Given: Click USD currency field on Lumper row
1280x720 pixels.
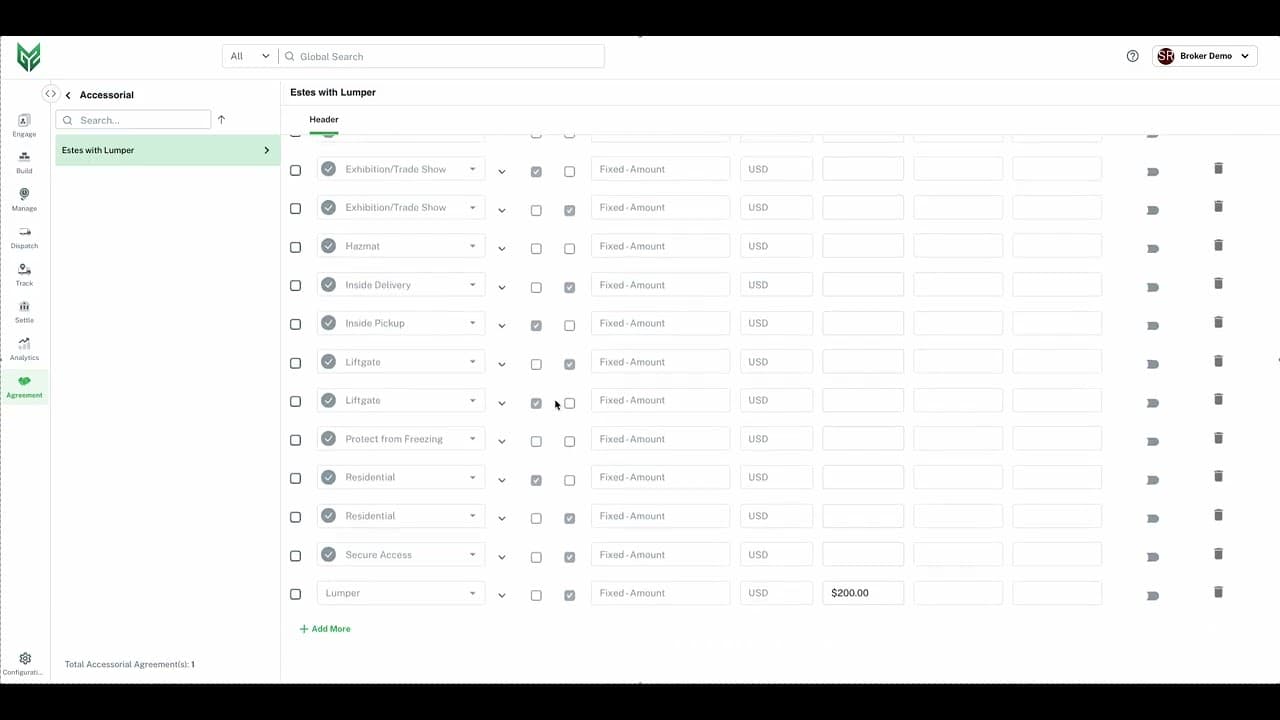Looking at the screenshot, I should [x=776, y=593].
